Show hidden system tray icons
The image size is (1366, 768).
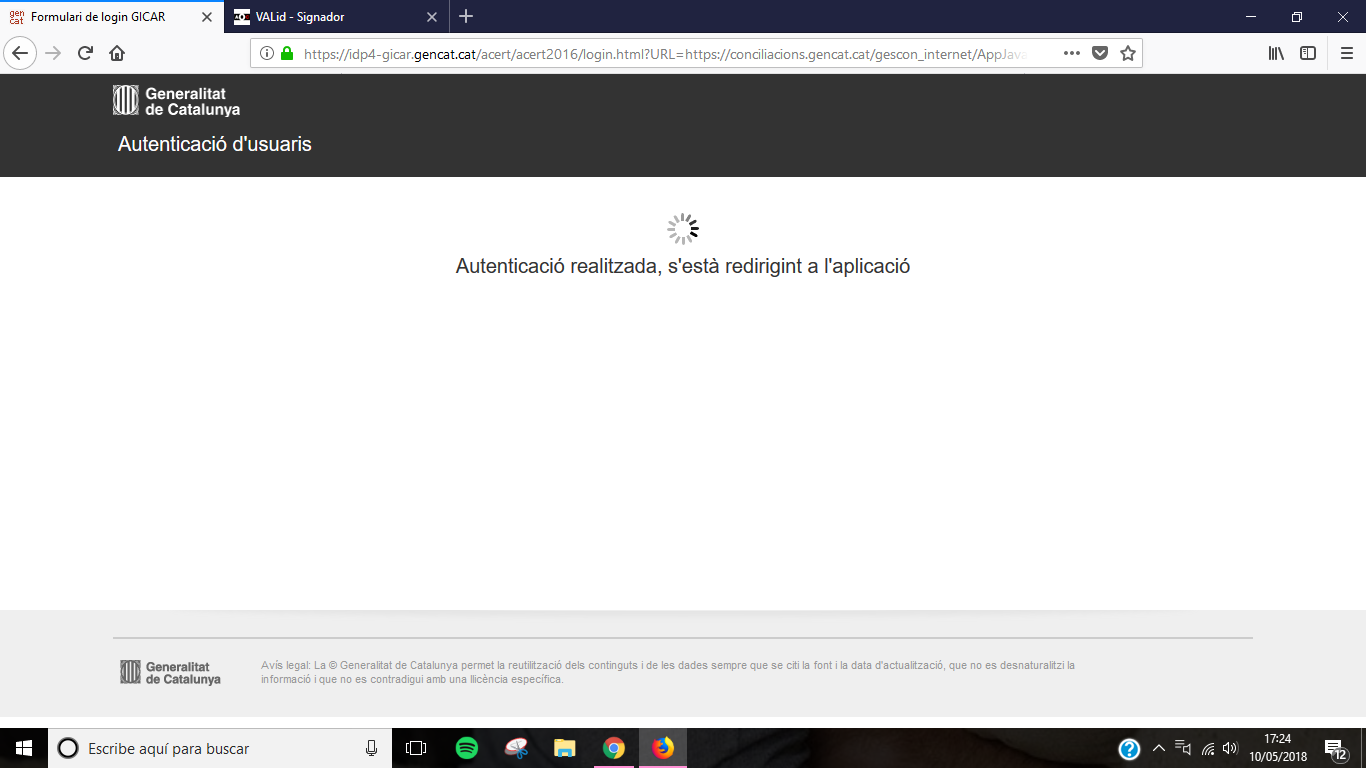tap(1159, 748)
